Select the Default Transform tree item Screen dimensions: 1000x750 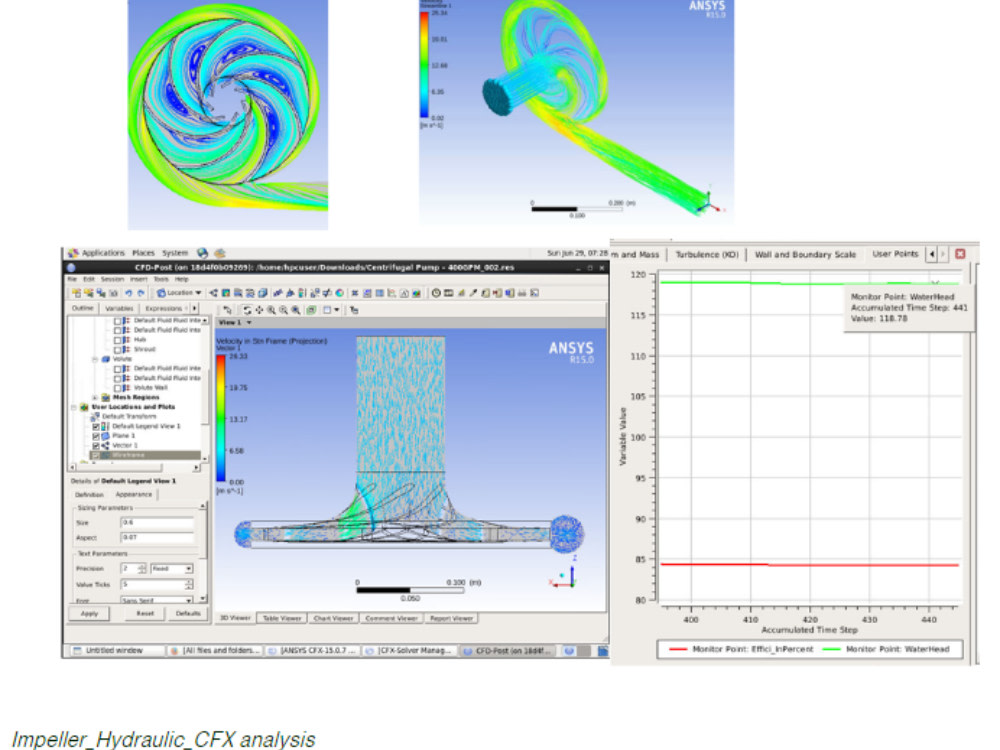tap(128, 416)
